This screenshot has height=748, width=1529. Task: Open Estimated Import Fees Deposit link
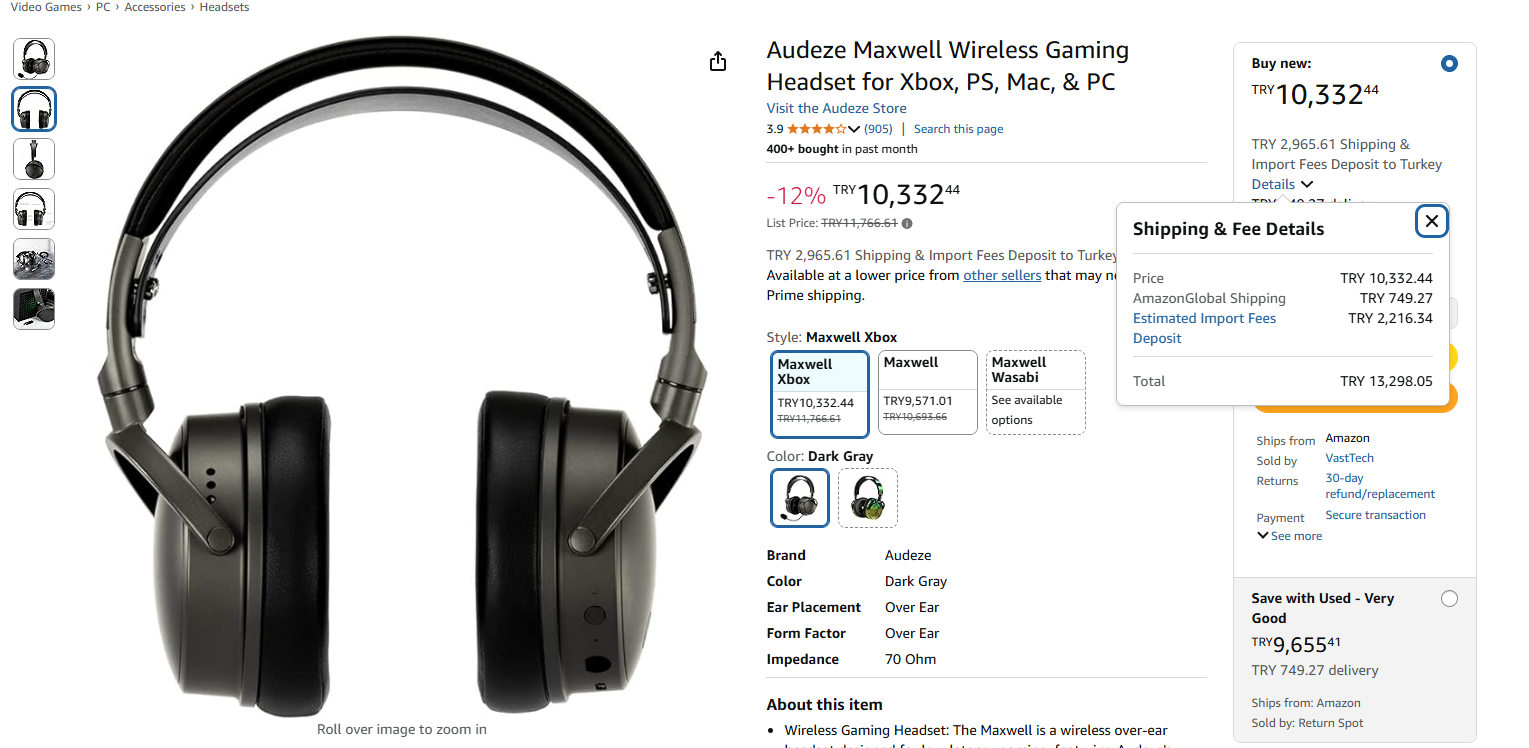click(x=1204, y=328)
